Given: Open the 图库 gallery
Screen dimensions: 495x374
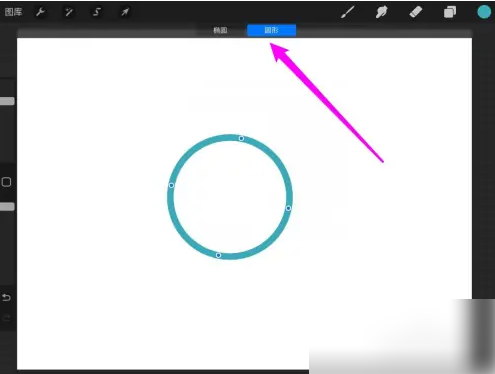Looking at the screenshot, I should 13,12.
